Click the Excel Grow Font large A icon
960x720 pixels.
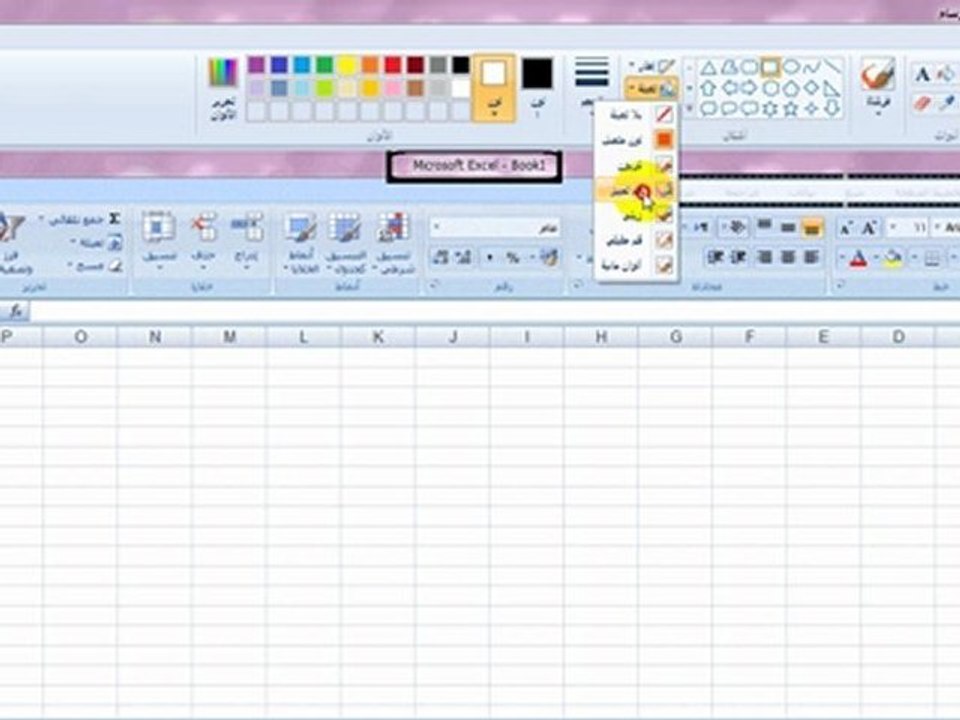click(869, 228)
